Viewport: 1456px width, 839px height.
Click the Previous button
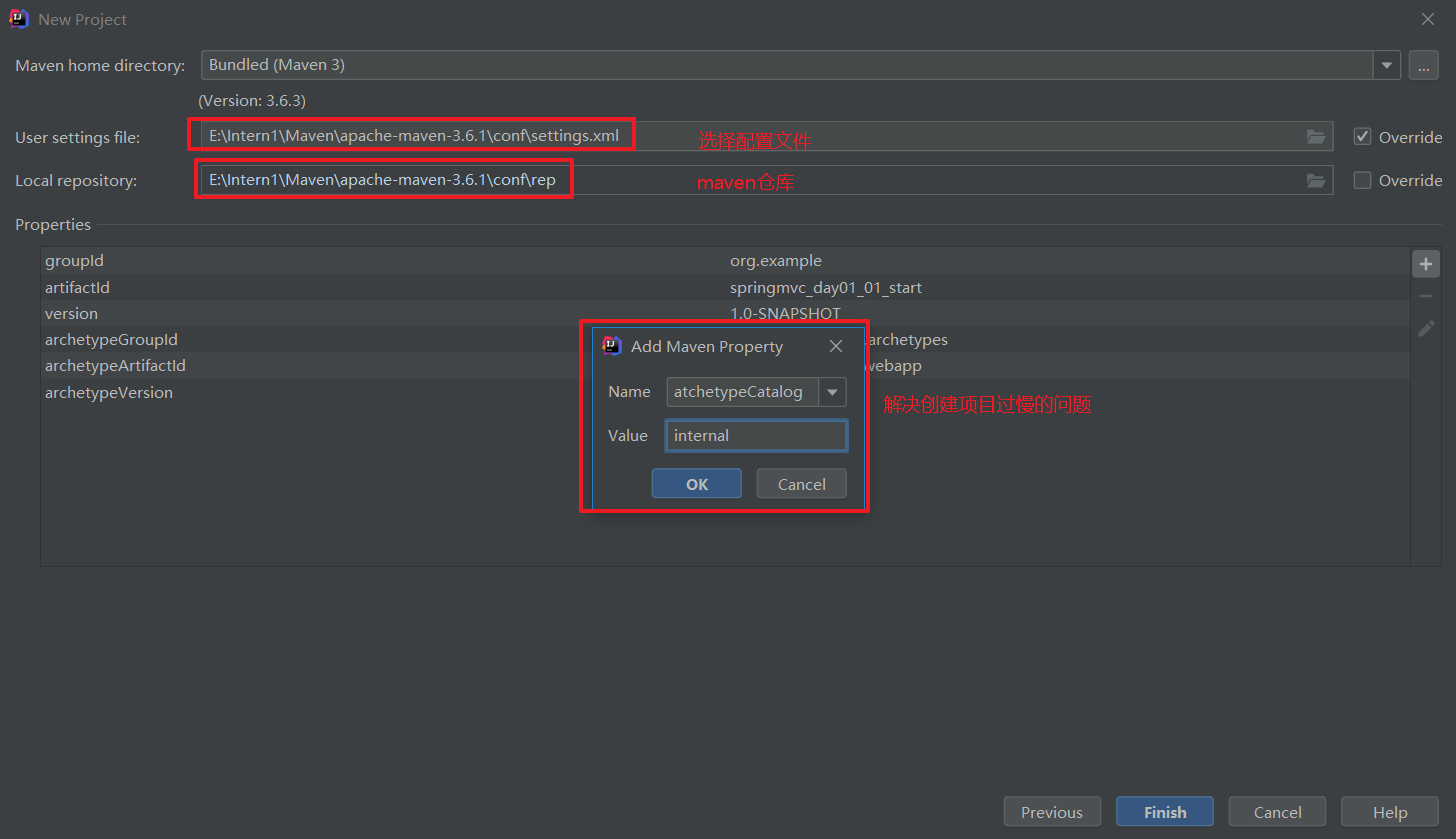coord(1052,812)
